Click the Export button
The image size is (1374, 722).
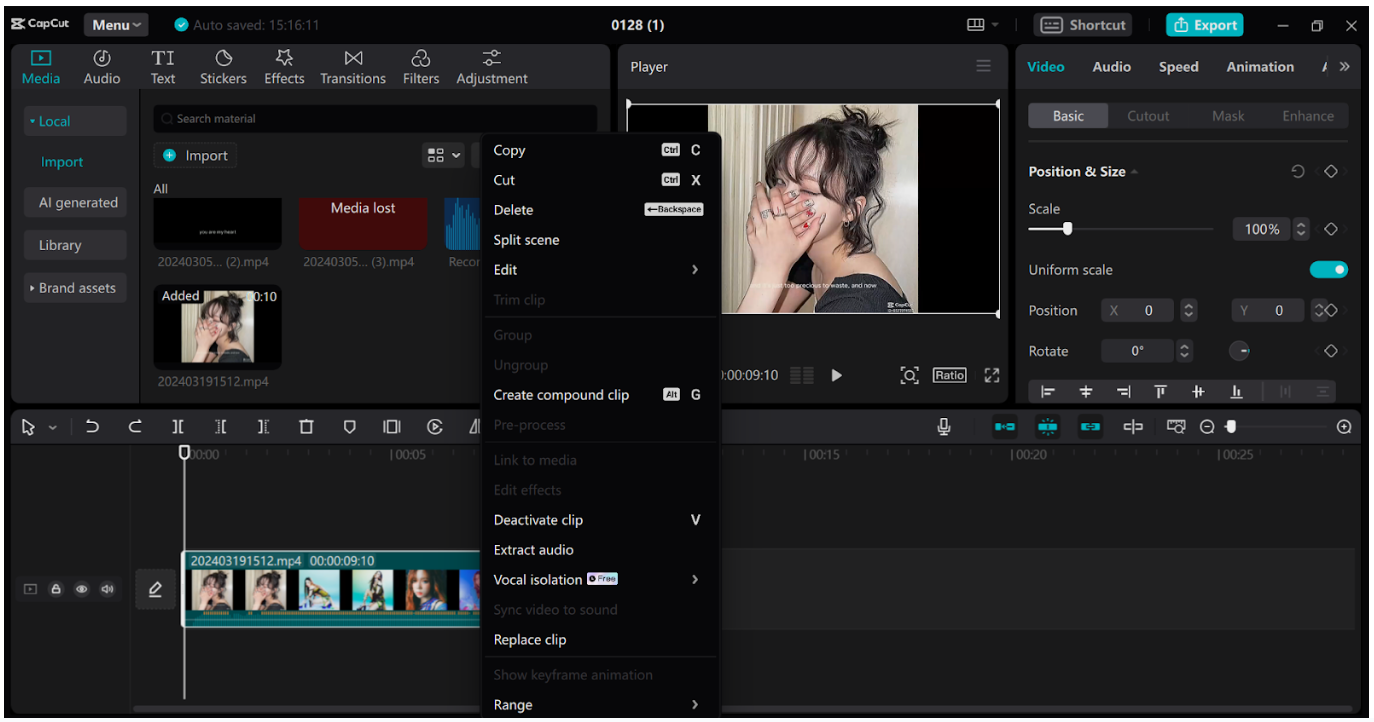[x=1204, y=24]
